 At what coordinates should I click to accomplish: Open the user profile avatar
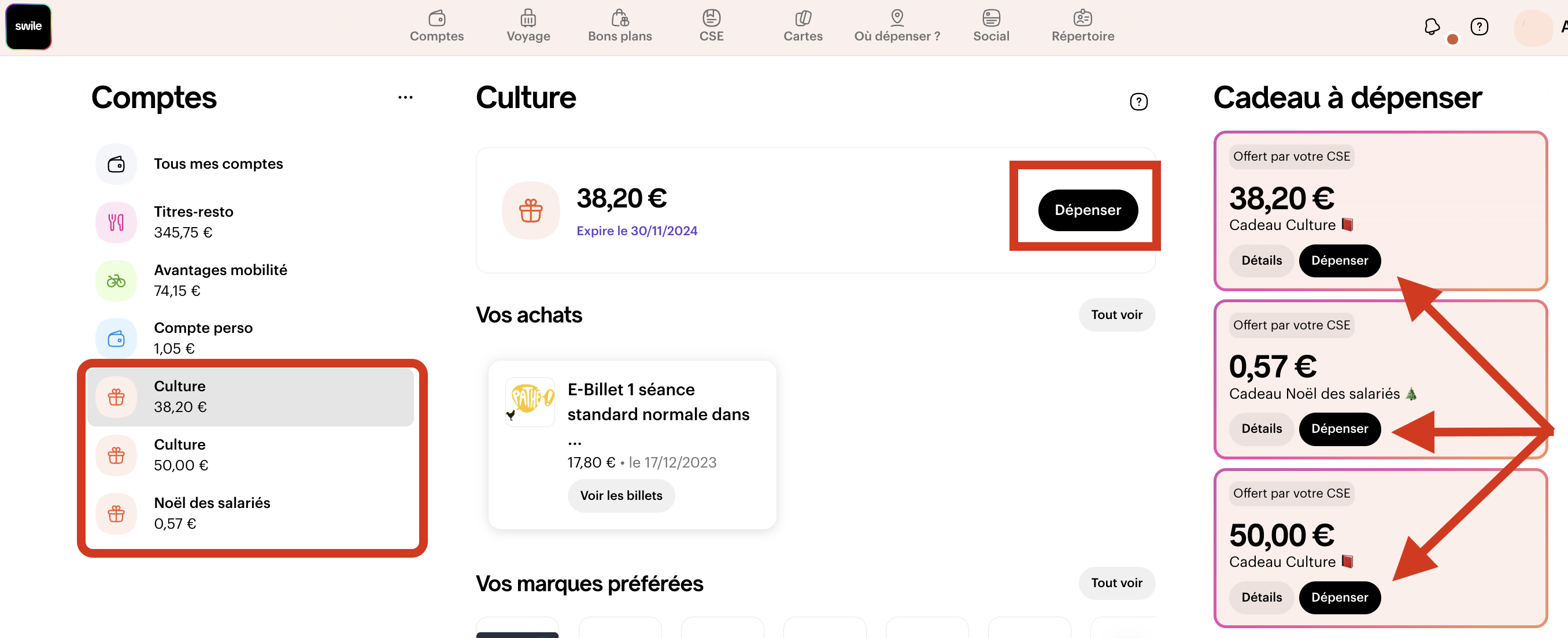[1533, 27]
